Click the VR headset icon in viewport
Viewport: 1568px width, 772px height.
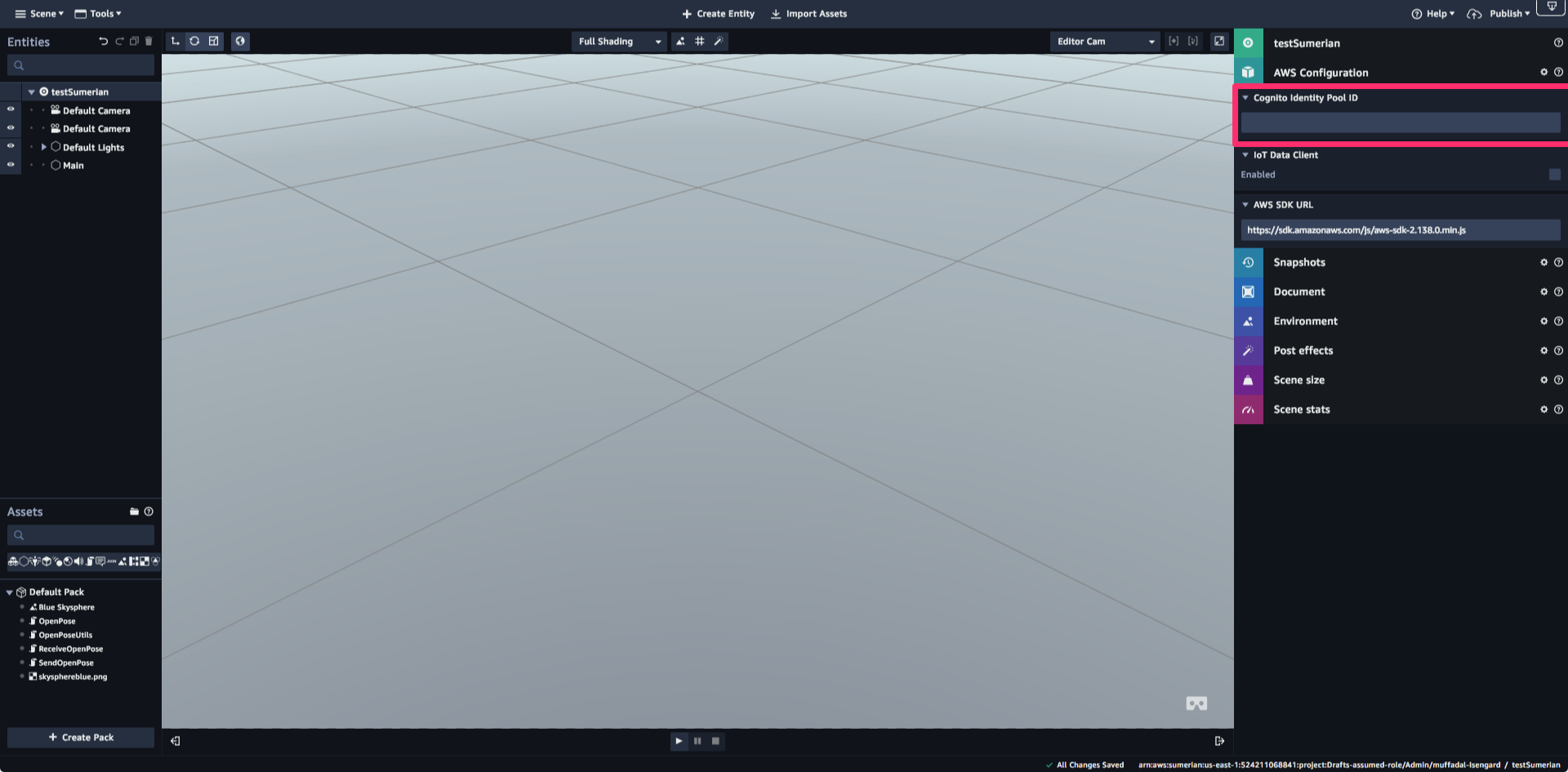1196,703
